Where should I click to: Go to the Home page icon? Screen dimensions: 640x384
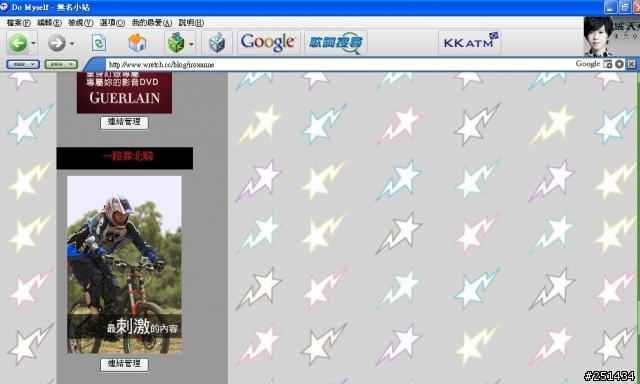point(137,42)
